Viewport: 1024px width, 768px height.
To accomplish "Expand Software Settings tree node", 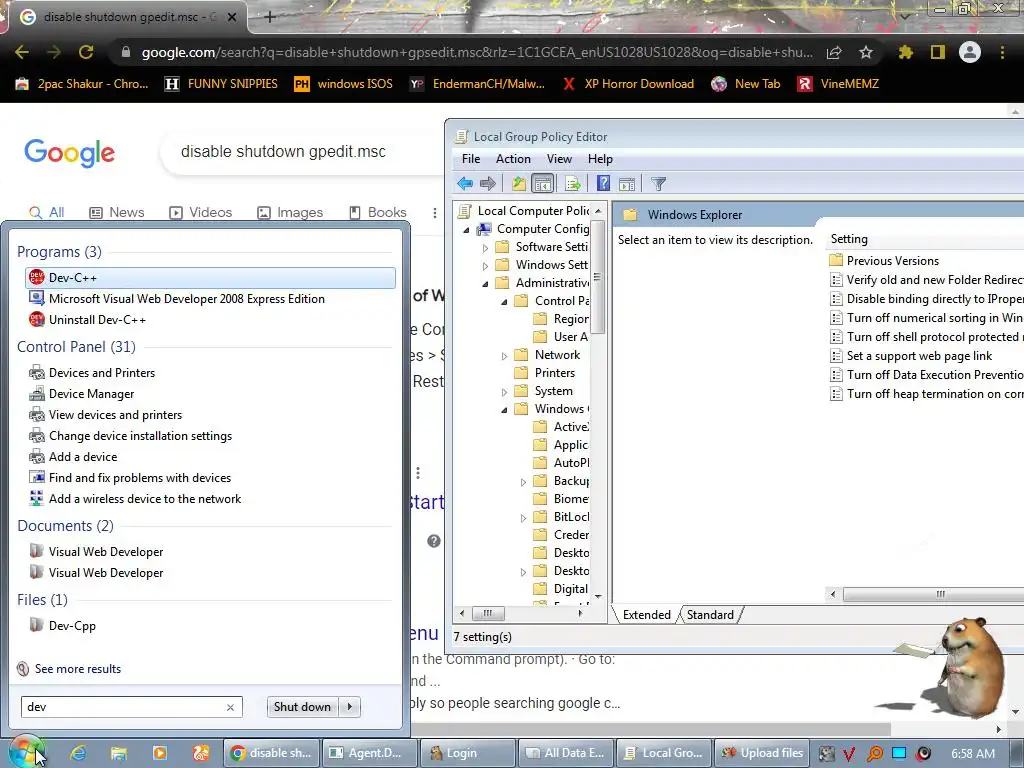I will pos(485,248).
